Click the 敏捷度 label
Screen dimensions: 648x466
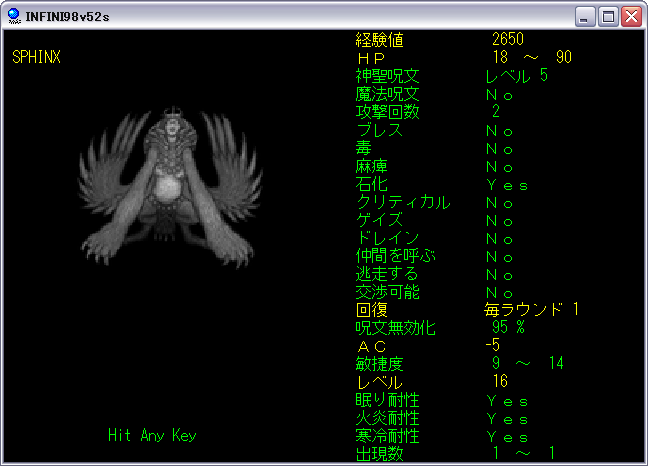click(x=379, y=364)
